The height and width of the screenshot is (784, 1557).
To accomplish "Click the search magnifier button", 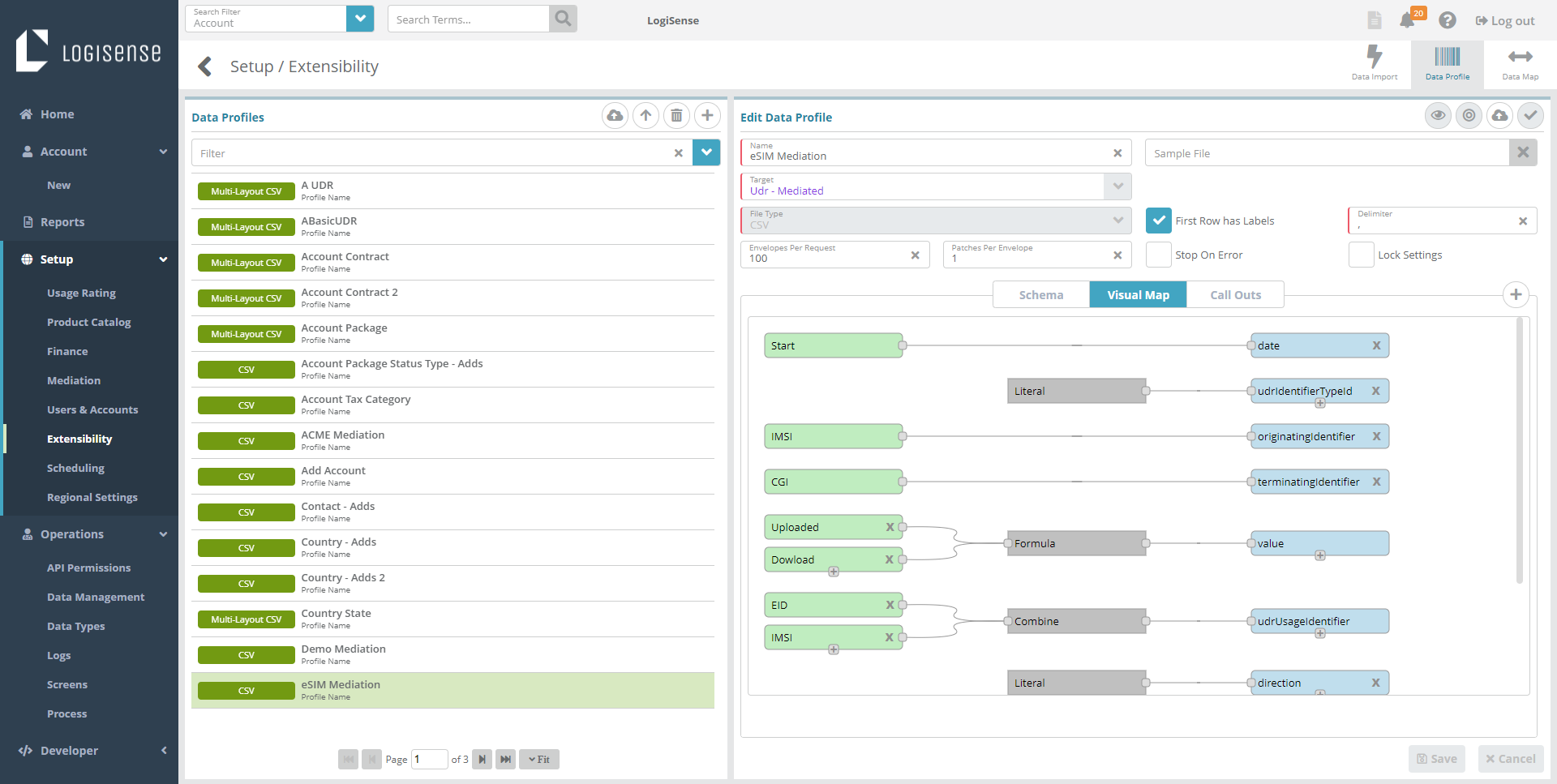I will [x=563, y=19].
